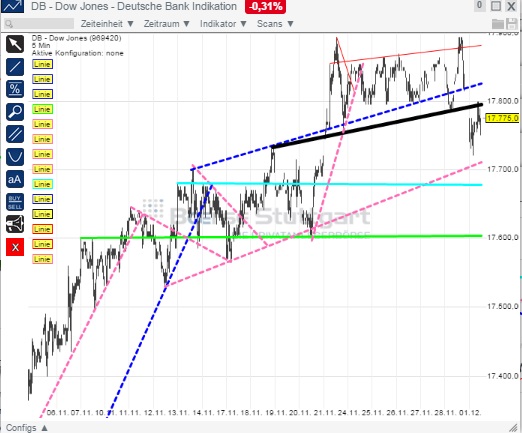Screen dimensions: 522x433
Task: Click the 17.500,0 price axis label
Action: click(x=503, y=306)
